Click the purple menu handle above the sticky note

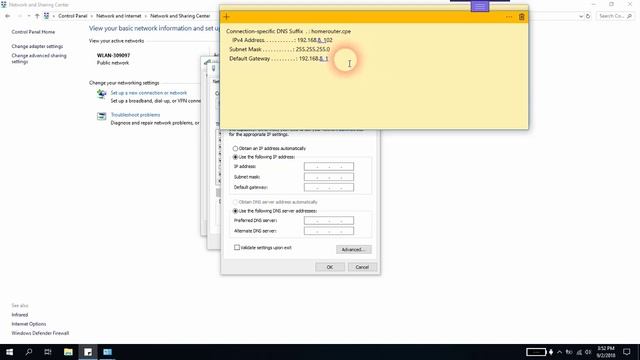pos(480,7)
